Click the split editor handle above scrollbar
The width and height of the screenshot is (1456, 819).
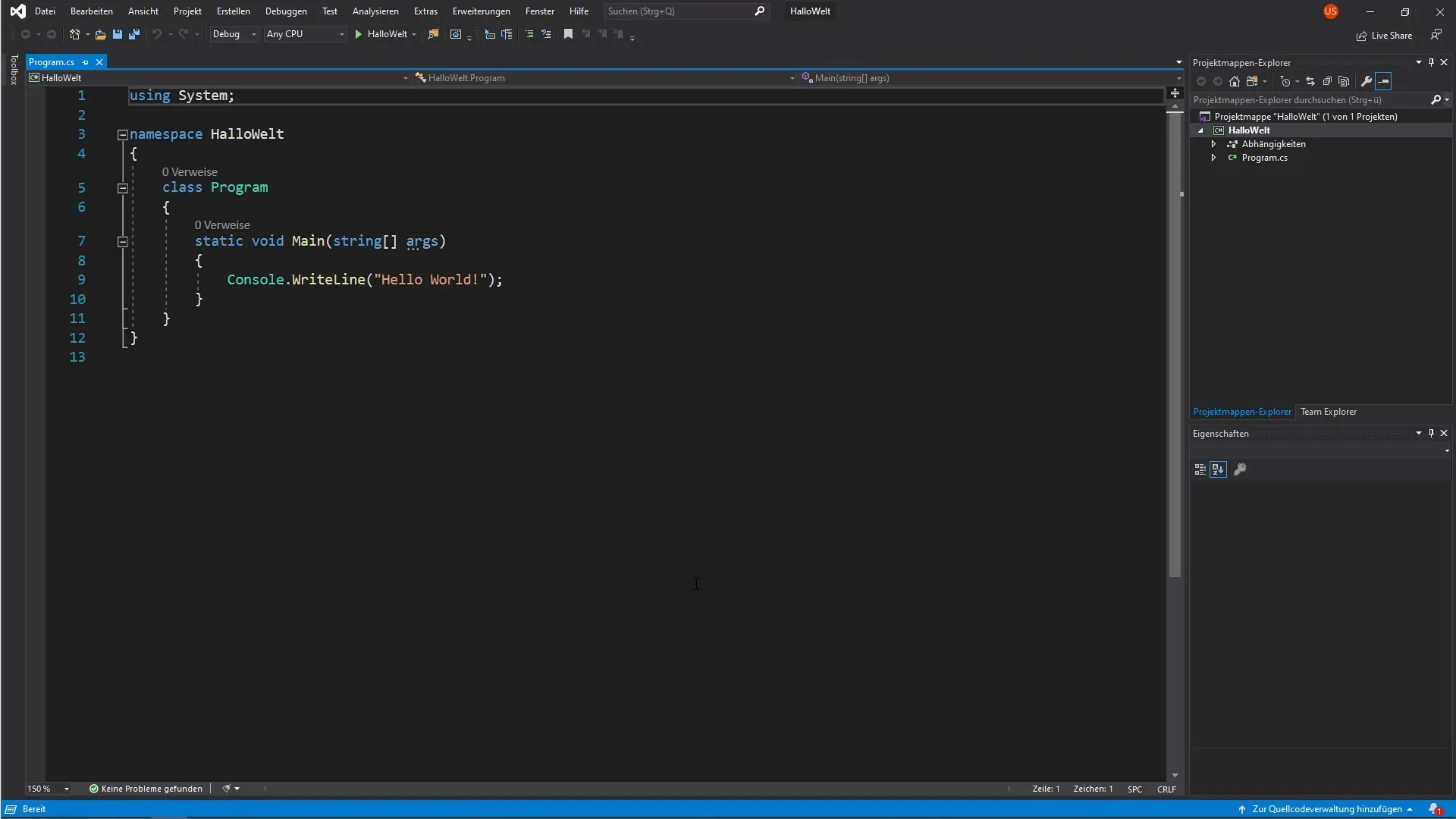1175,93
